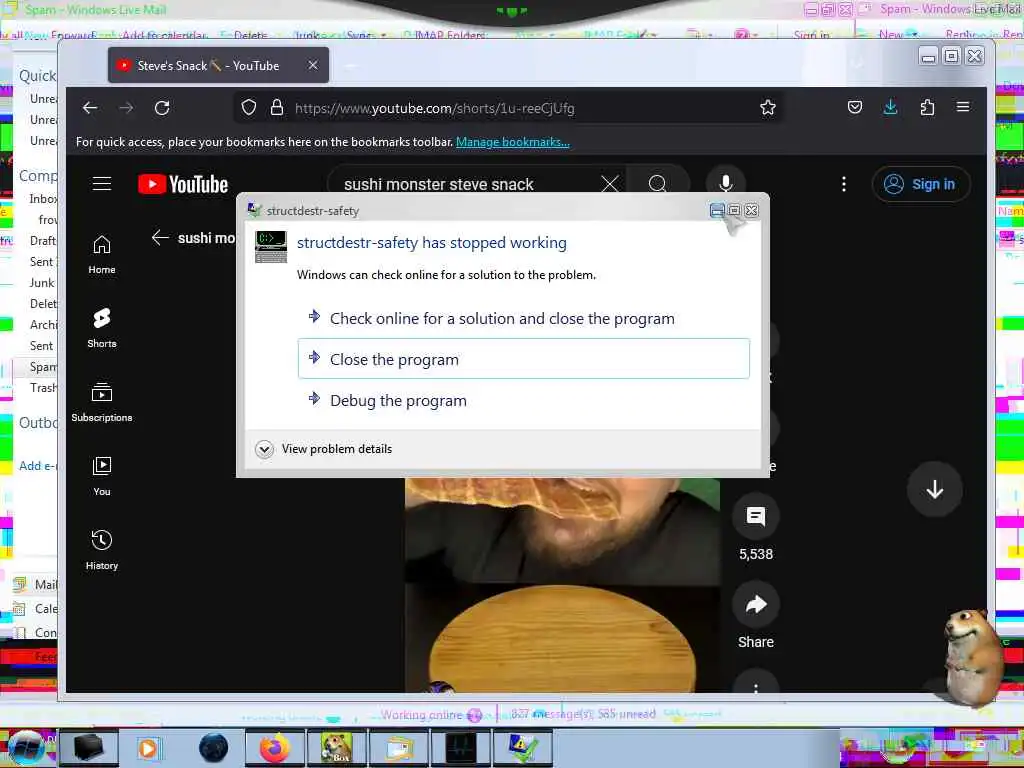Screen dimensions: 1024x768
Task: Open Pocket save icon in toolbar
Action: point(855,108)
